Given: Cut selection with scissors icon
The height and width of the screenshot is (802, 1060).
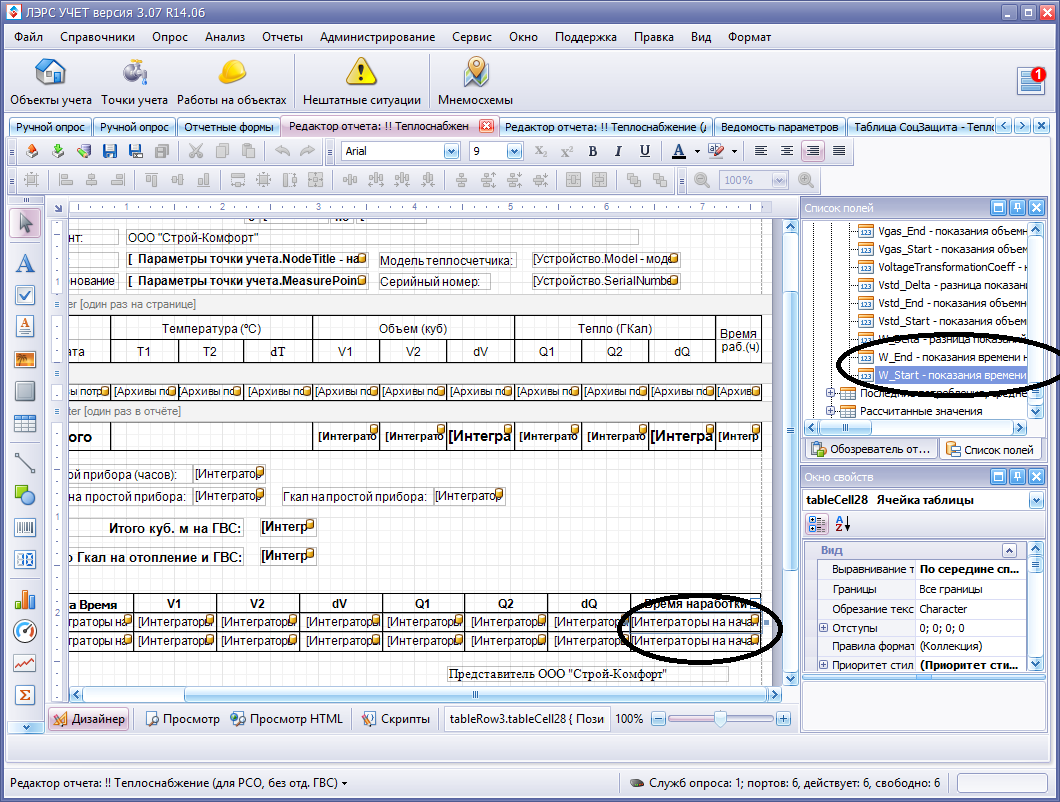Looking at the screenshot, I should [x=195, y=151].
